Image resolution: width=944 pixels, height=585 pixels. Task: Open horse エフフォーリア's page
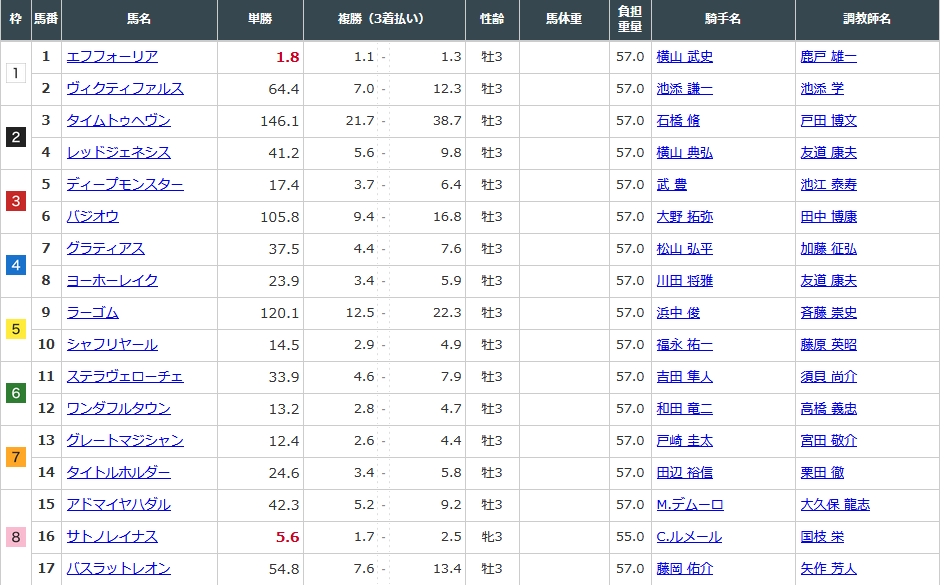coord(112,57)
